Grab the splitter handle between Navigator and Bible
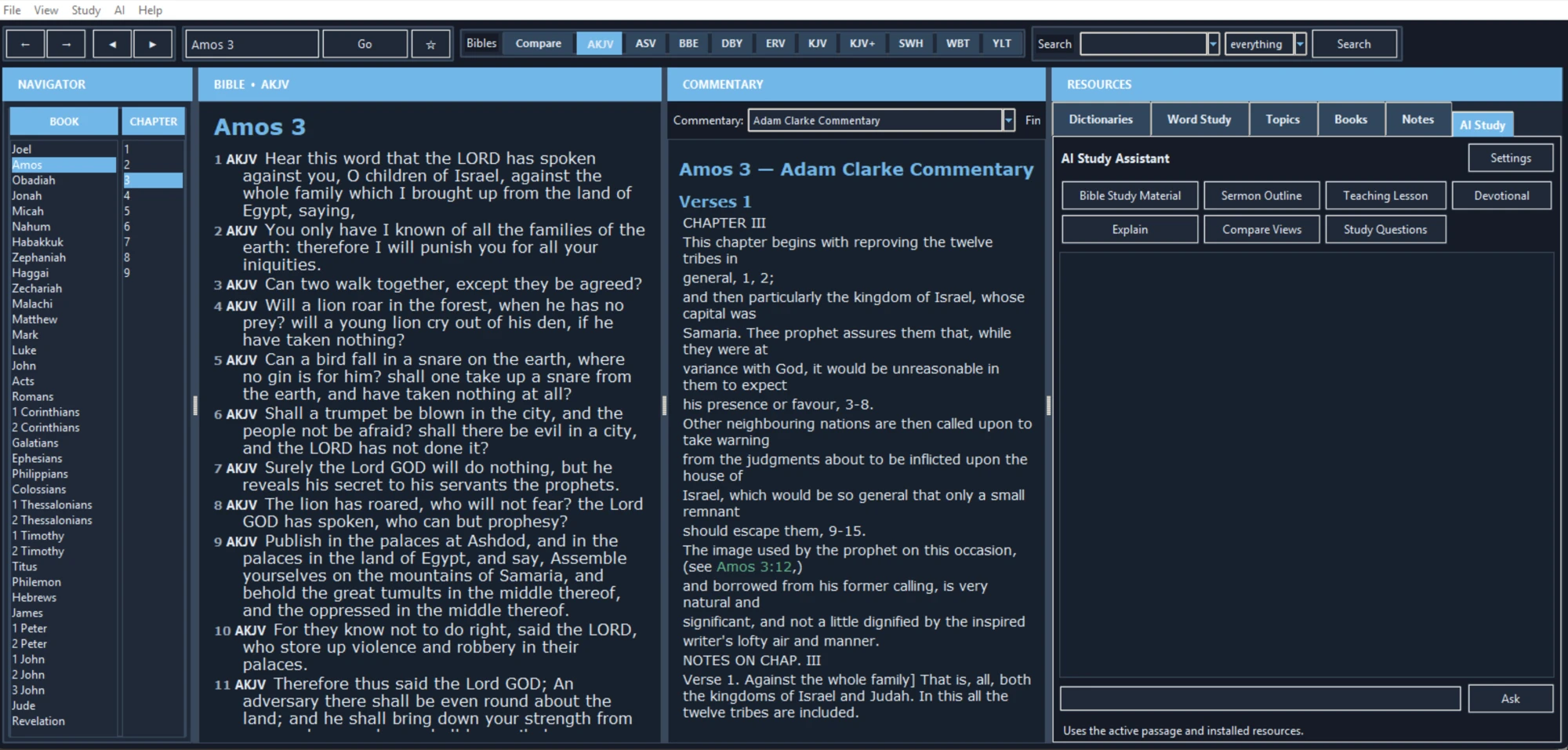1568x750 pixels. tap(195, 405)
